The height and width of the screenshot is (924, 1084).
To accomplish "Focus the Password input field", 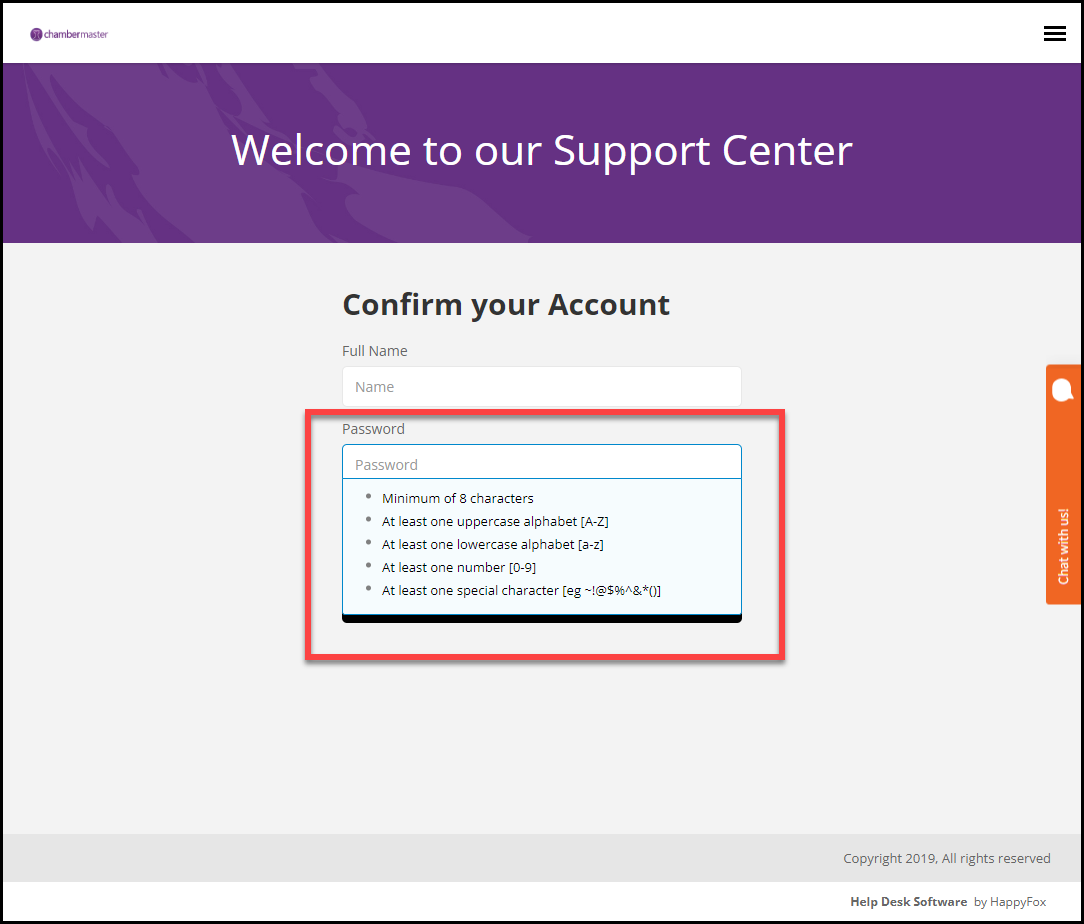I will click(x=541, y=462).
